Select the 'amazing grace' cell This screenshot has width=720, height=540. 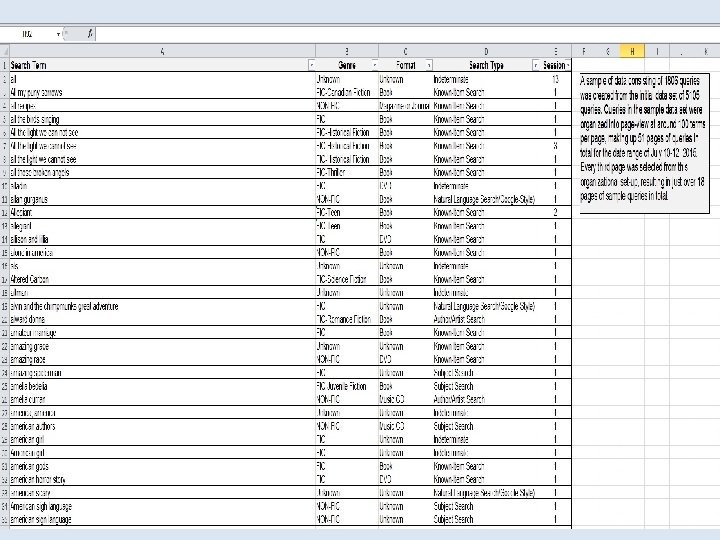coord(163,346)
